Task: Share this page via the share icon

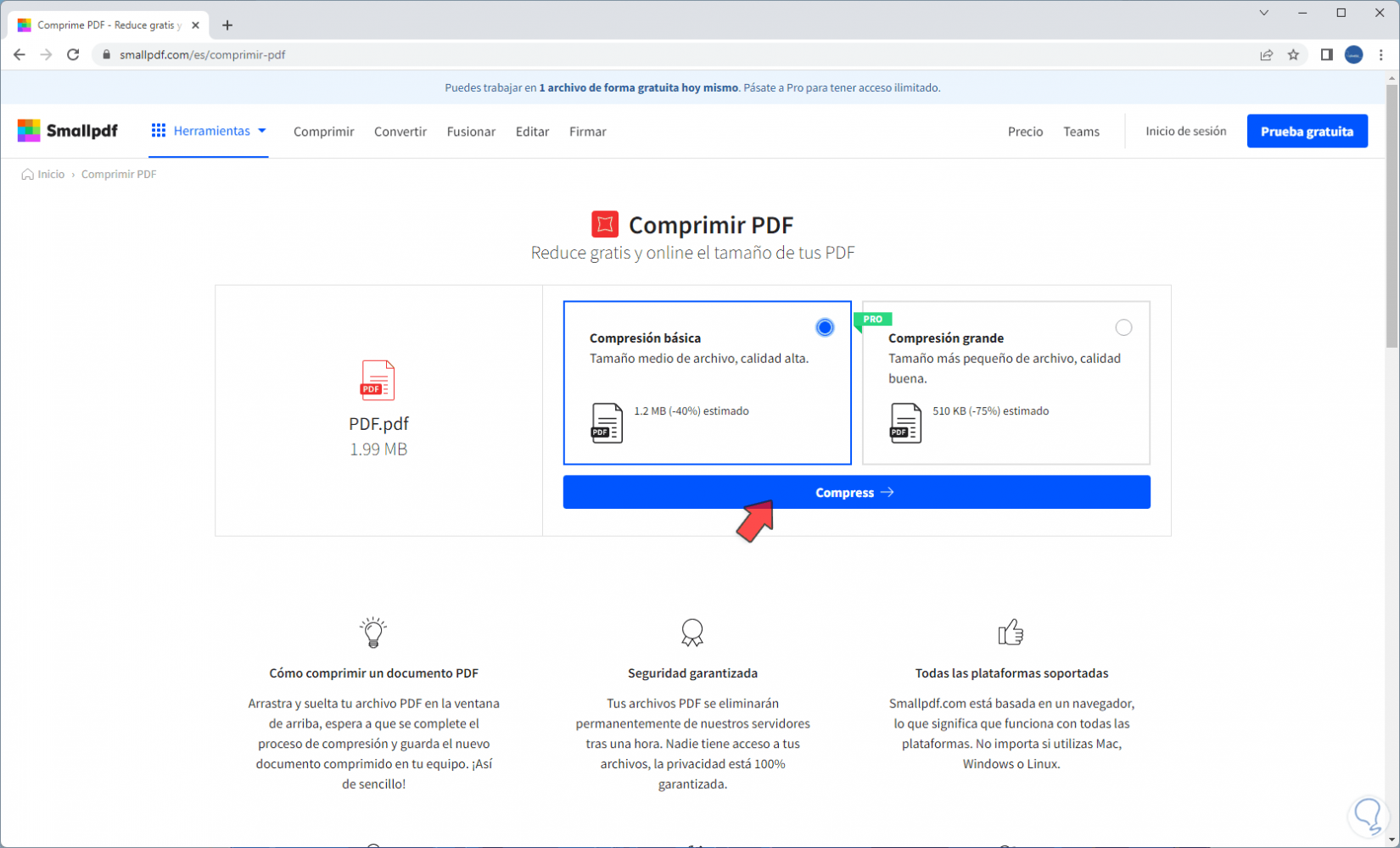Action: (x=1267, y=54)
